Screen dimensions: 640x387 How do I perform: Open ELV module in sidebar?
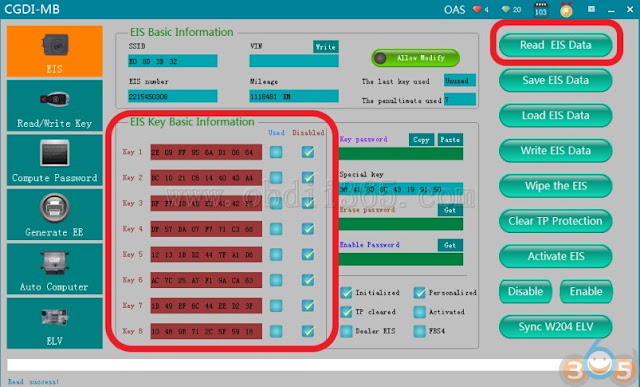click(55, 323)
